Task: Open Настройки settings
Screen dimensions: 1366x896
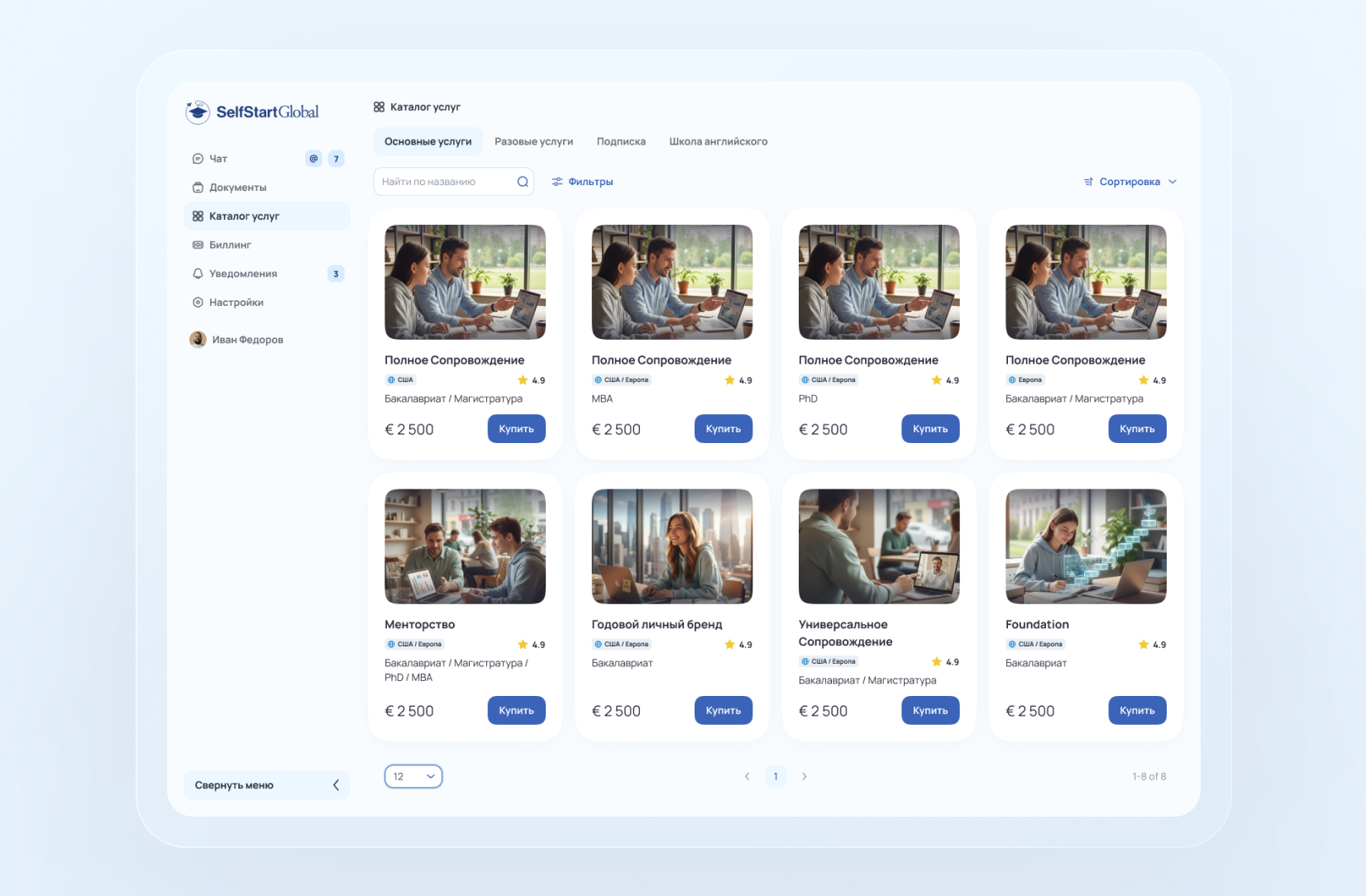Action: click(x=236, y=303)
